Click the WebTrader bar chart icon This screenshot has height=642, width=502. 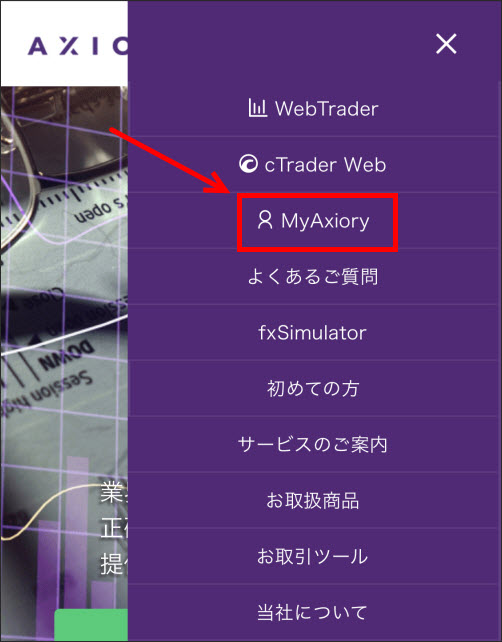coord(258,109)
